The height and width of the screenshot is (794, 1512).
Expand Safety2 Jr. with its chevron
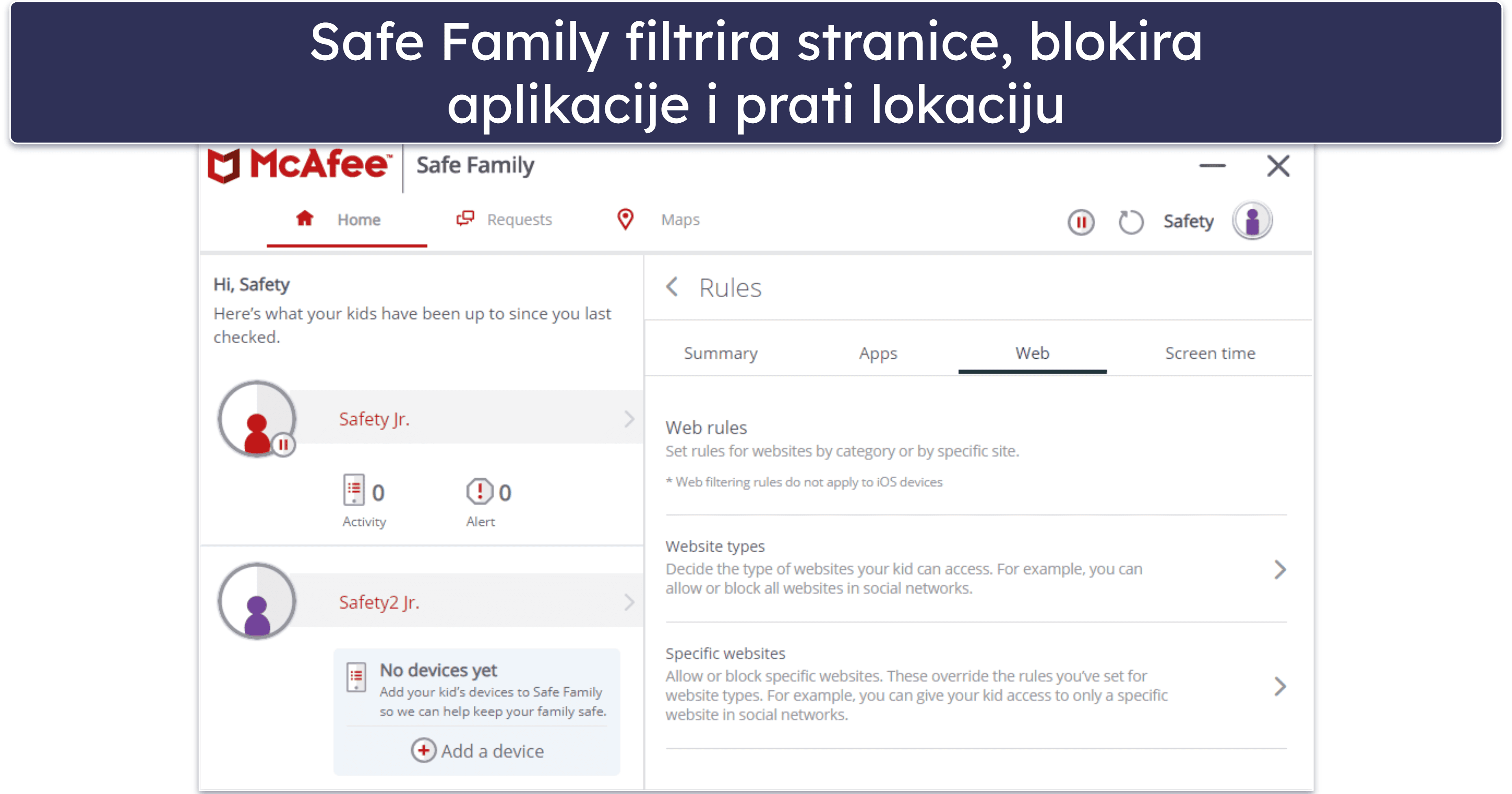tap(629, 602)
